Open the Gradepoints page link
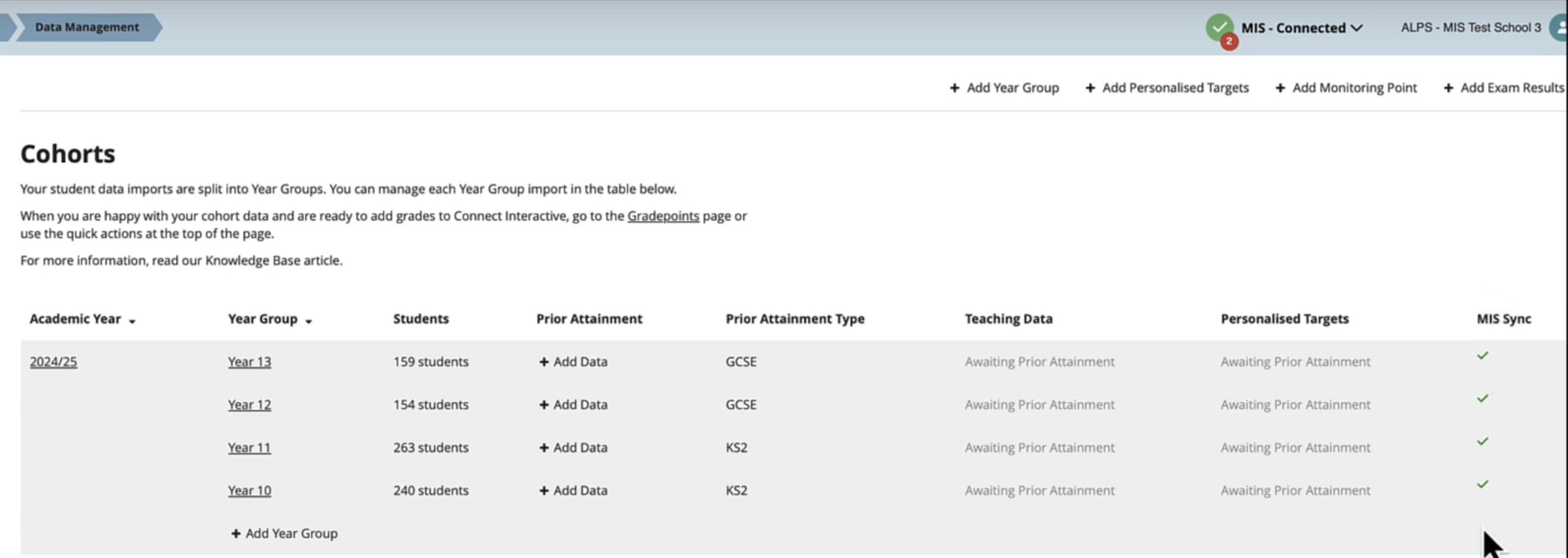Image resolution: width=1568 pixels, height=558 pixels. click(x=663, y=216)
